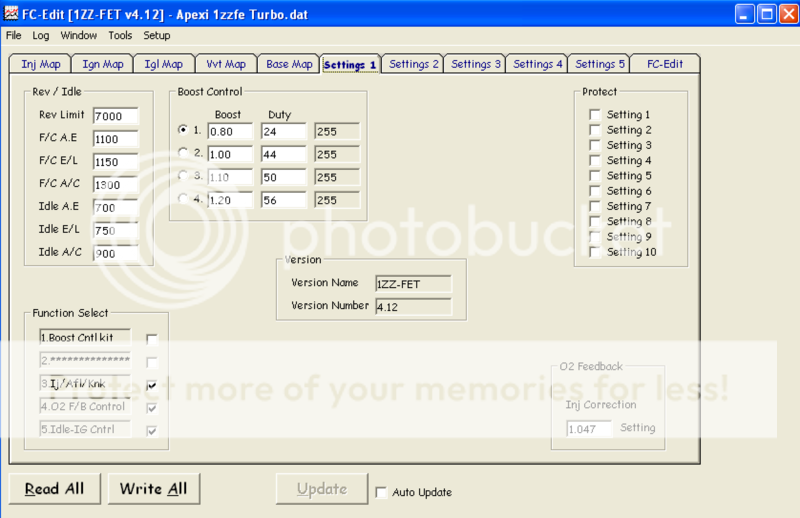
Task: Check the Protect Setting 10 box
Action: tap(596, 252)
